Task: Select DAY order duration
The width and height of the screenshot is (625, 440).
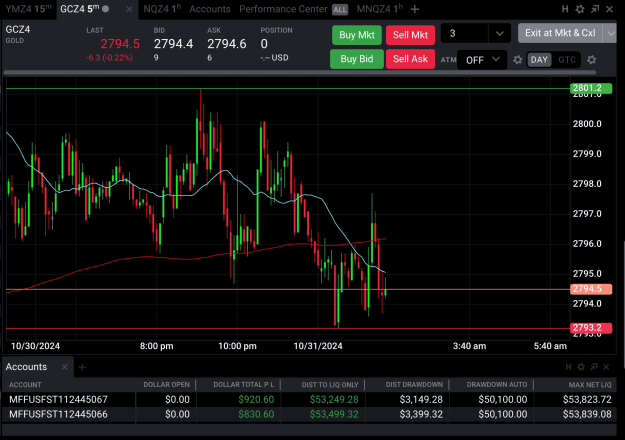Action: point(539,60)
